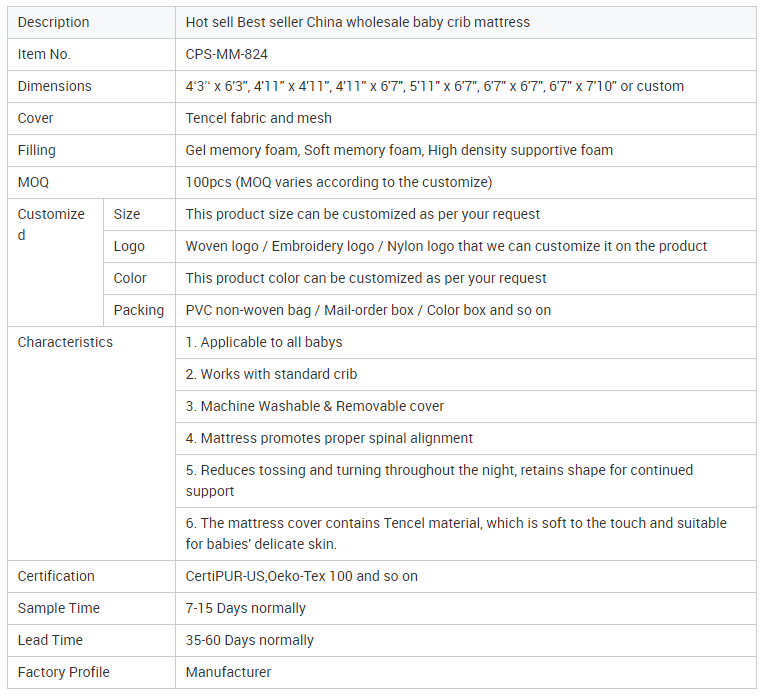765x699 pixels.
Task: Select the Works with standard crib line
Action: coord(271,374)
